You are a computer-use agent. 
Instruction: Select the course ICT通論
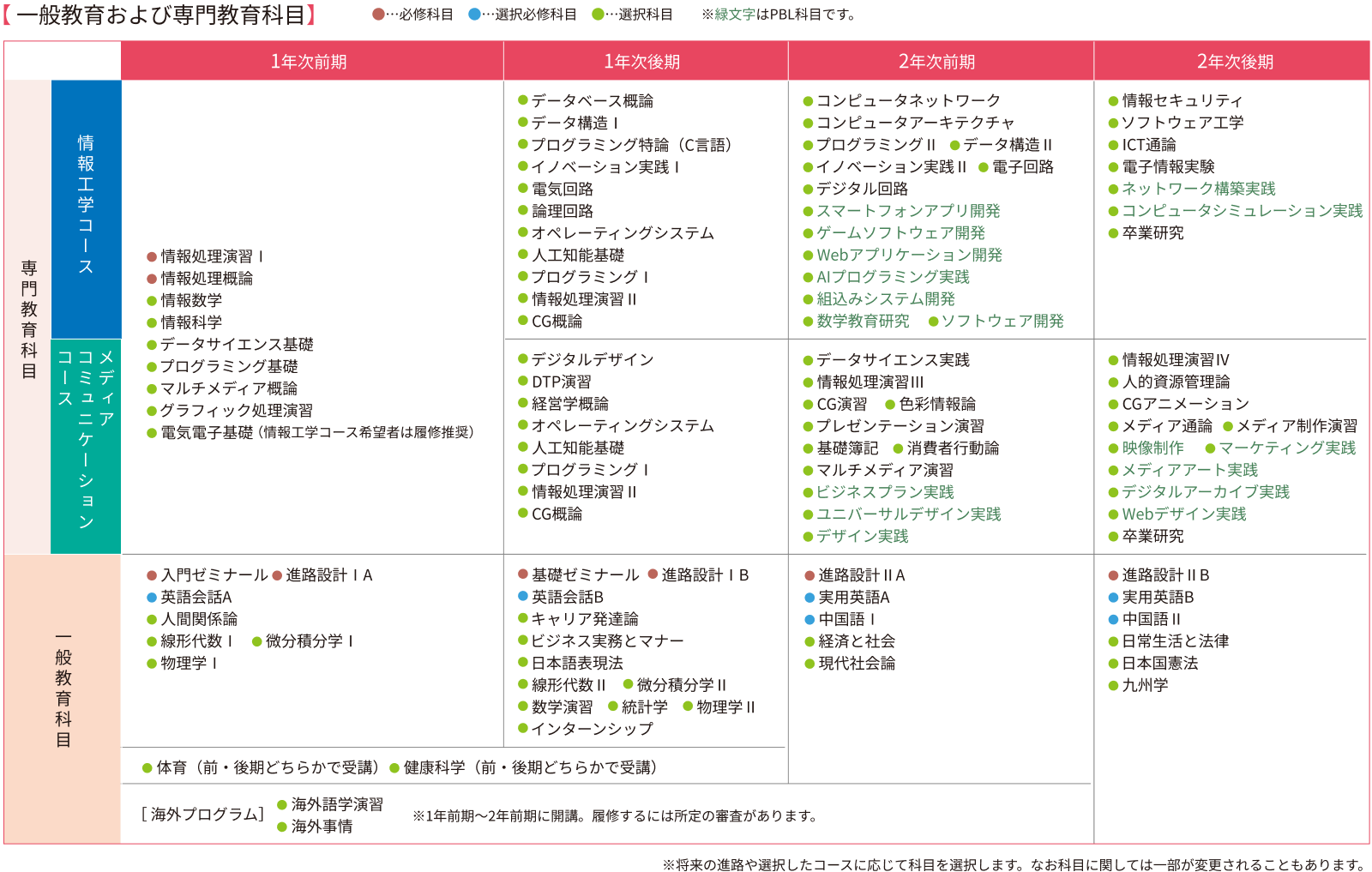pyautogui.click(x=1142, y=145)
